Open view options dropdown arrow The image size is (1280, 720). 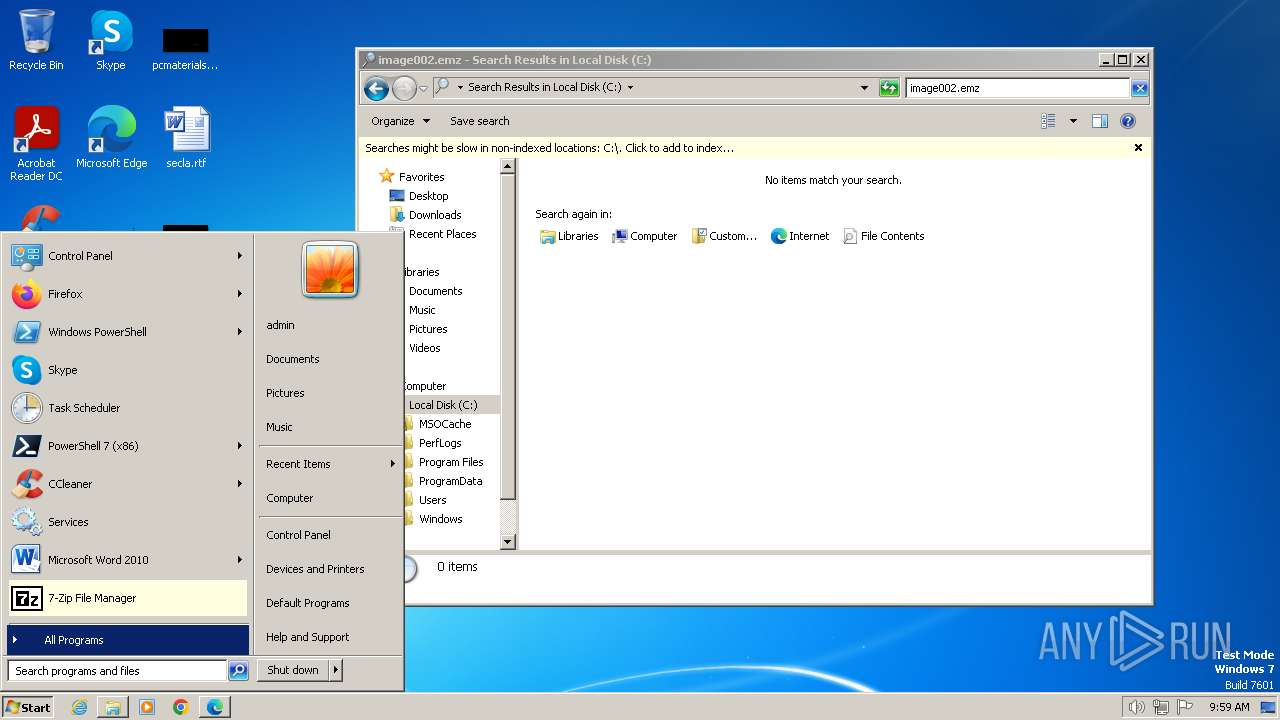pos(1073,121)
